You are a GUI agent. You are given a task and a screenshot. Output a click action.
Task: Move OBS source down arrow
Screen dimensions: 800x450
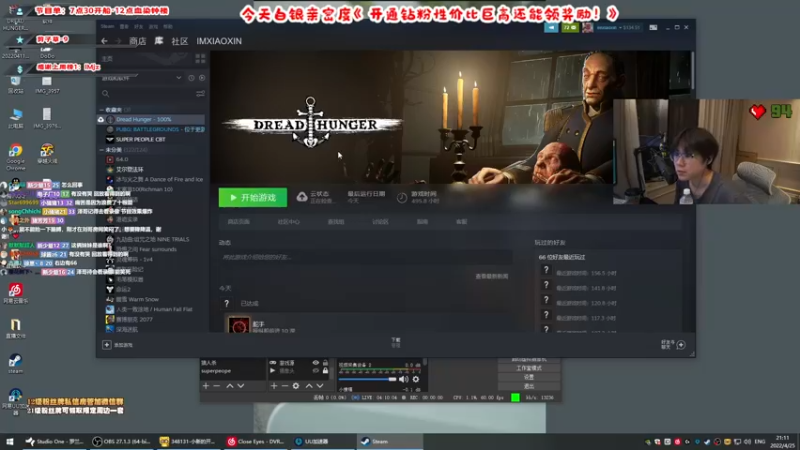pos(320,386)
